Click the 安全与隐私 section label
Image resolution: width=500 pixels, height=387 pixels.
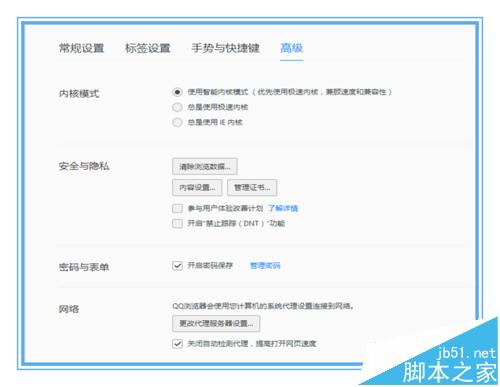pos(84,166)
